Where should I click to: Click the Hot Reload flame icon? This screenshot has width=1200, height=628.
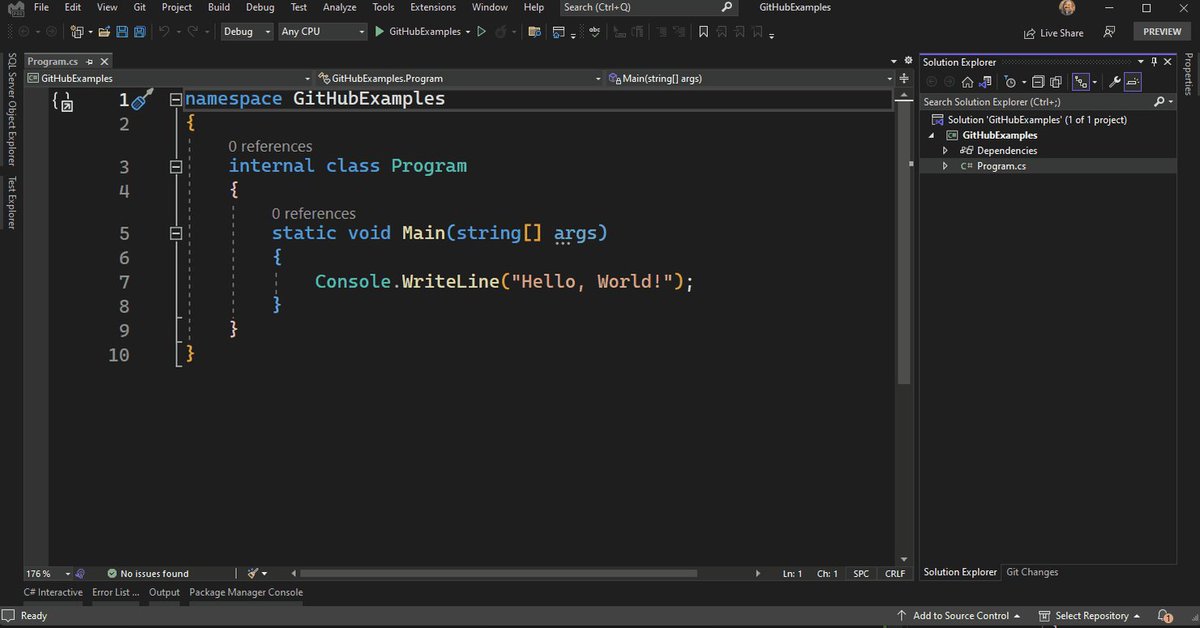tap(500, 32)
